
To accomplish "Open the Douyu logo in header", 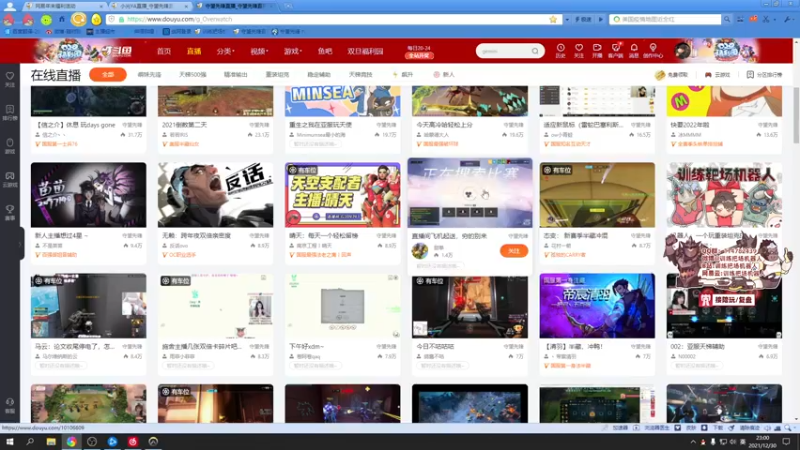I will click(x=116, y=51).
